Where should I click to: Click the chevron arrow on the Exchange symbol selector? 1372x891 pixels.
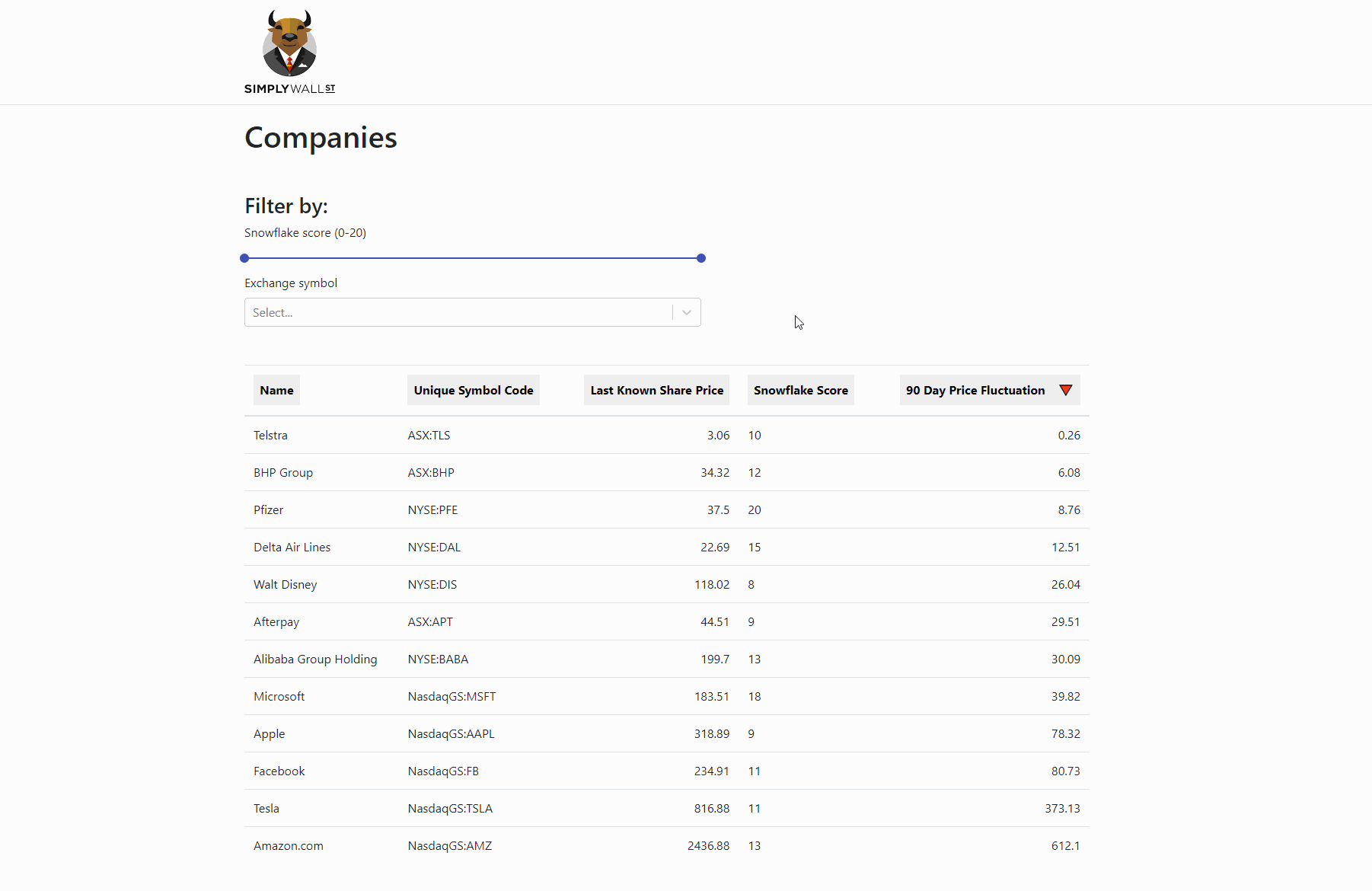point(686,312)
